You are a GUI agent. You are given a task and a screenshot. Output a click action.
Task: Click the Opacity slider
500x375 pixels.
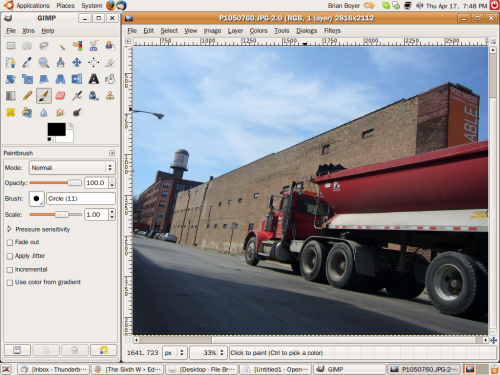point(56,183)
